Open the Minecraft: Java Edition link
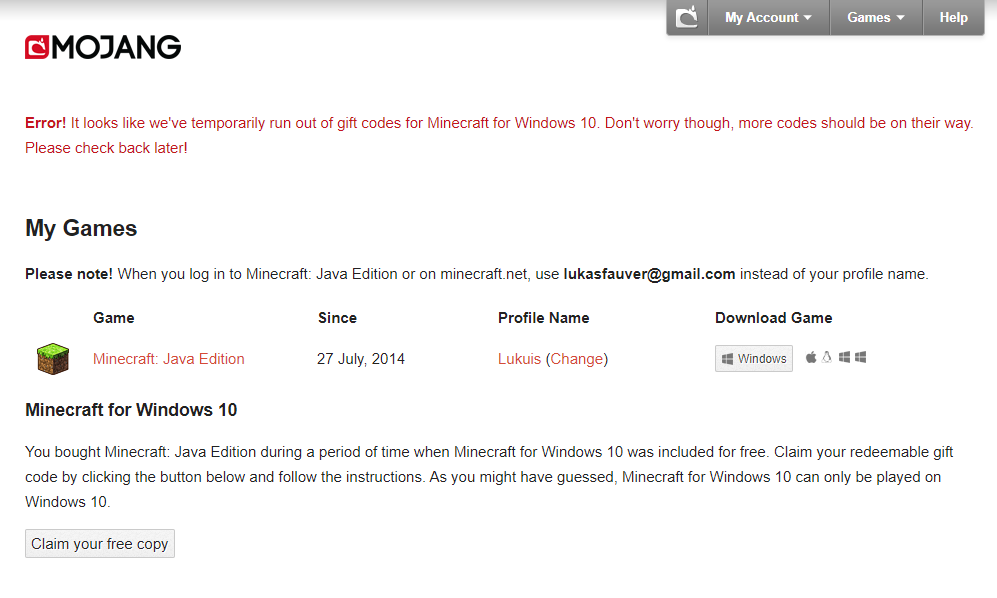997x598 pixels. pos(169,359)
